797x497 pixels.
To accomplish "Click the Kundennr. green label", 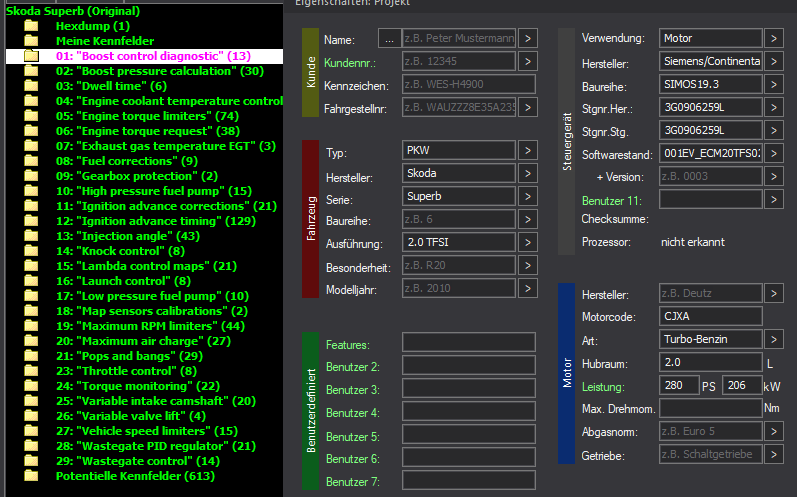I will click(350, 63).
